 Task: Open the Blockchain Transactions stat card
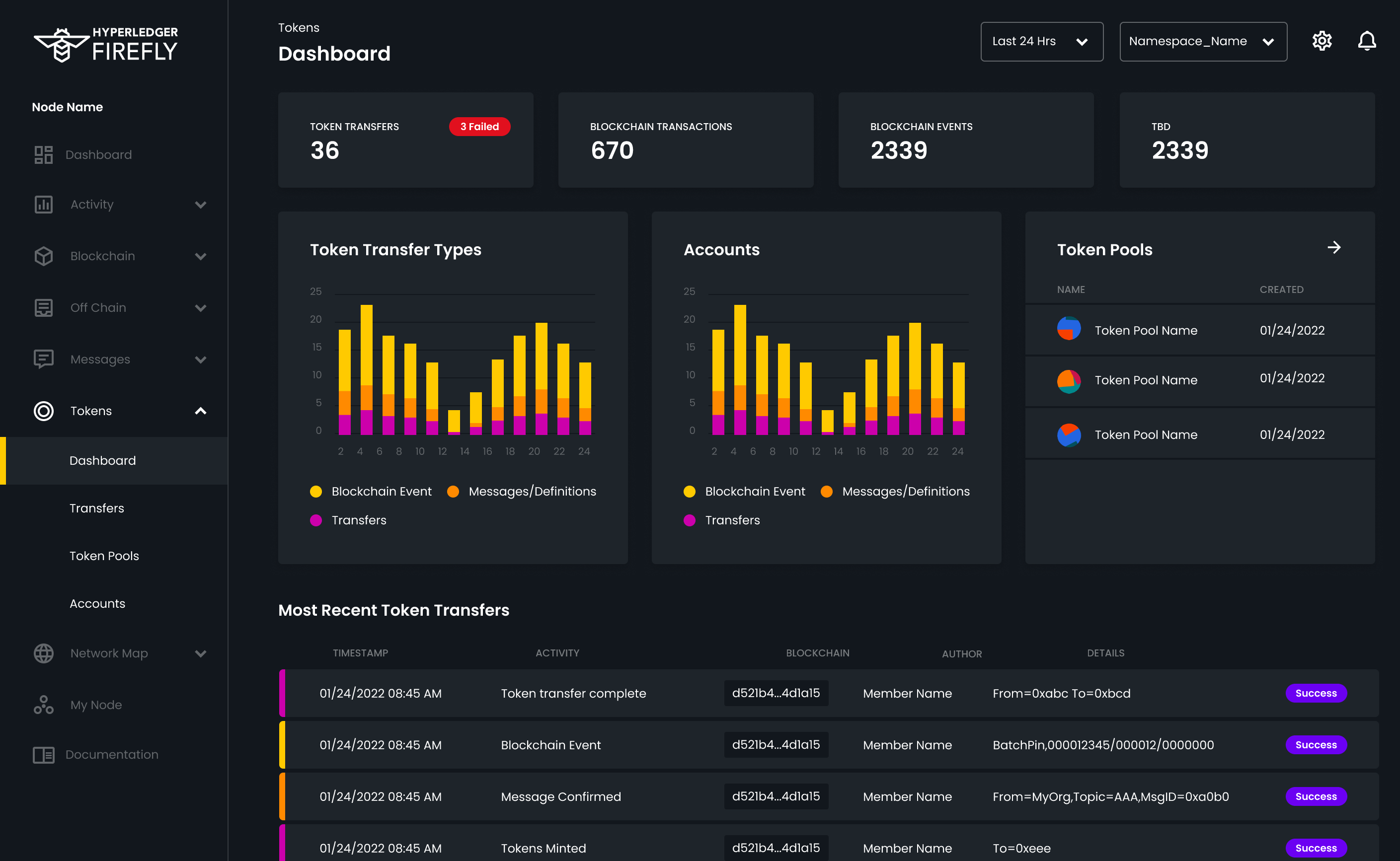pyautogui.click(x=686, y=140)
